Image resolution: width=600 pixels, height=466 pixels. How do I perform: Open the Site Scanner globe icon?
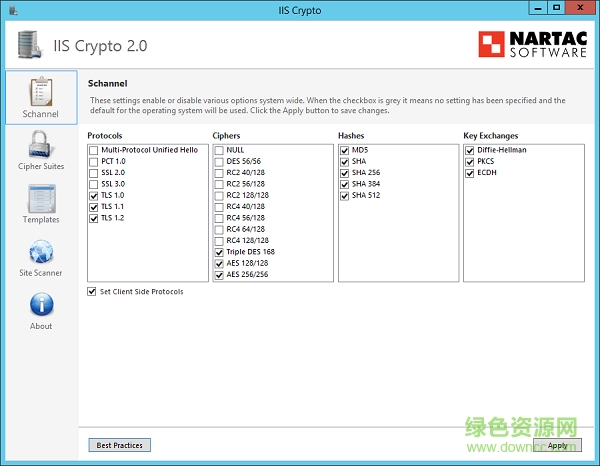pyautogui.click(x=40, y=252)
